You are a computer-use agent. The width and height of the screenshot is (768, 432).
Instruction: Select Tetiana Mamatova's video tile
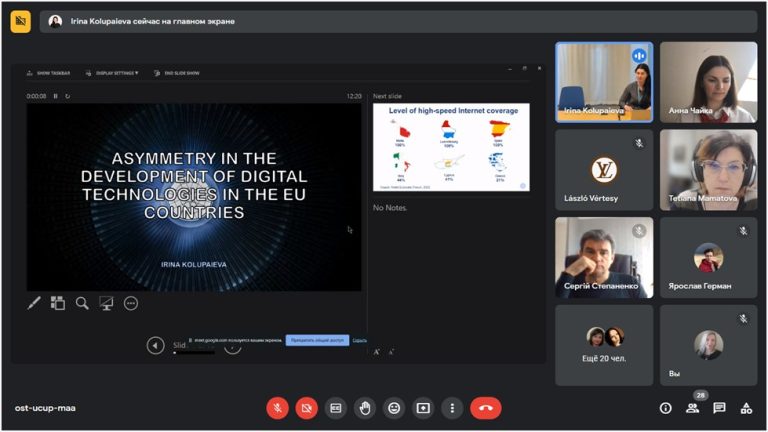[708, 170]
